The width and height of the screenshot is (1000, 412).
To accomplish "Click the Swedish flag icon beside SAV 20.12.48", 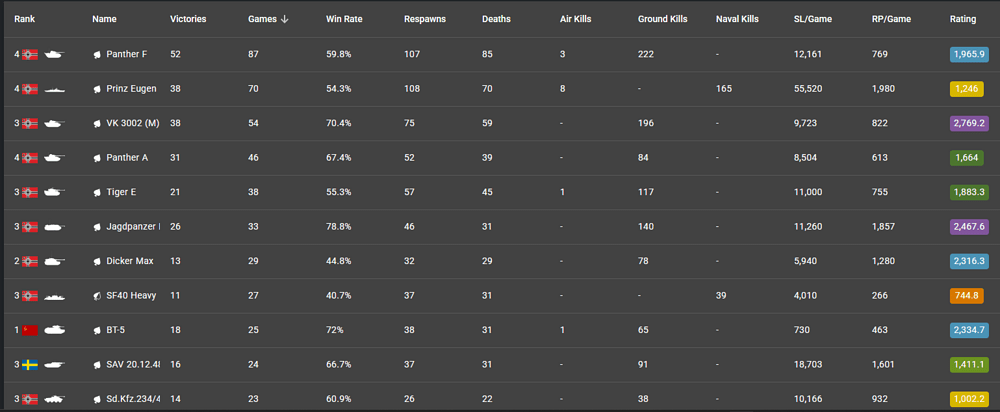I will (x=30, y=365).
